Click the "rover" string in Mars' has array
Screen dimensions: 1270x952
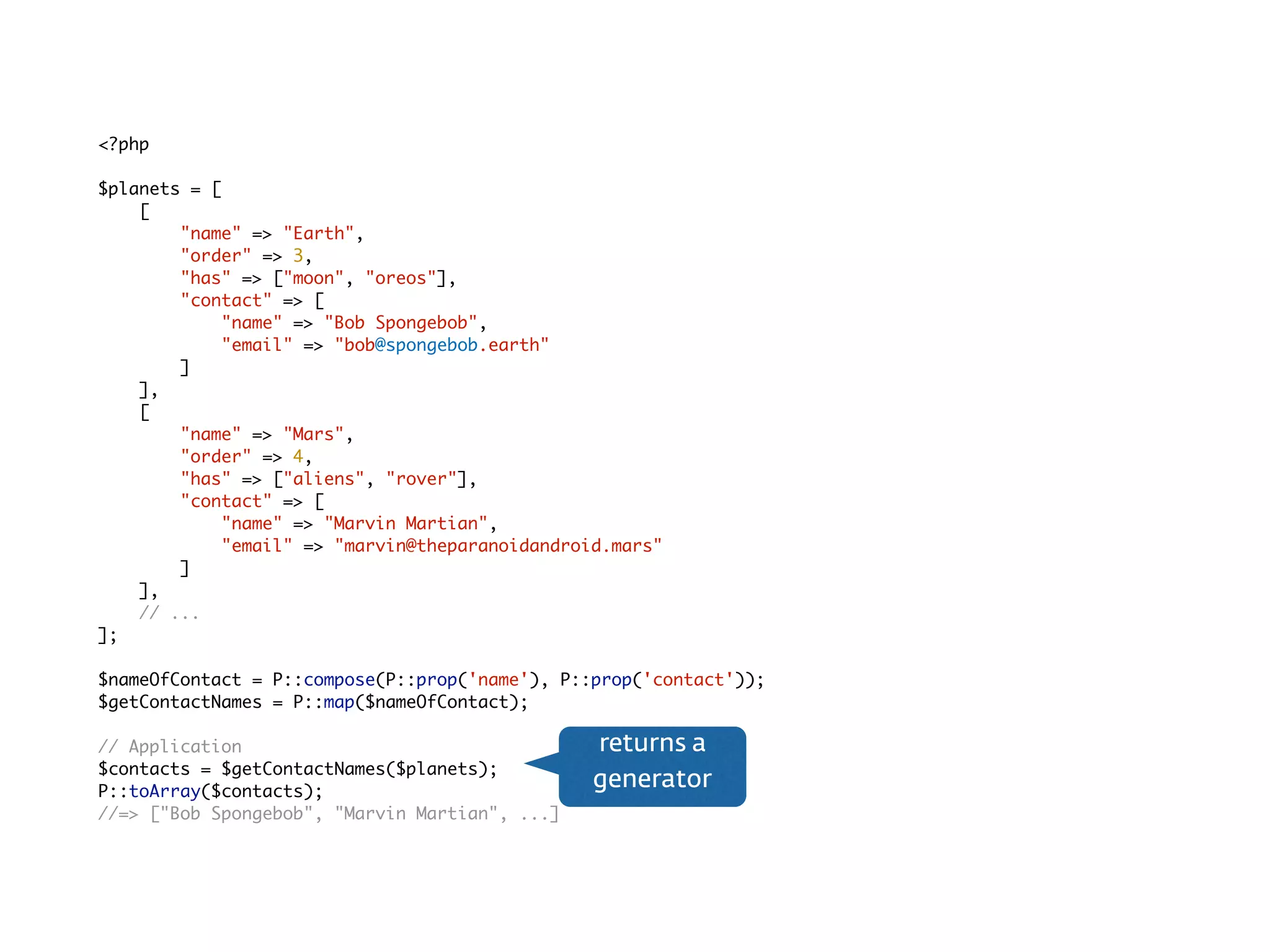click(421, 479)
